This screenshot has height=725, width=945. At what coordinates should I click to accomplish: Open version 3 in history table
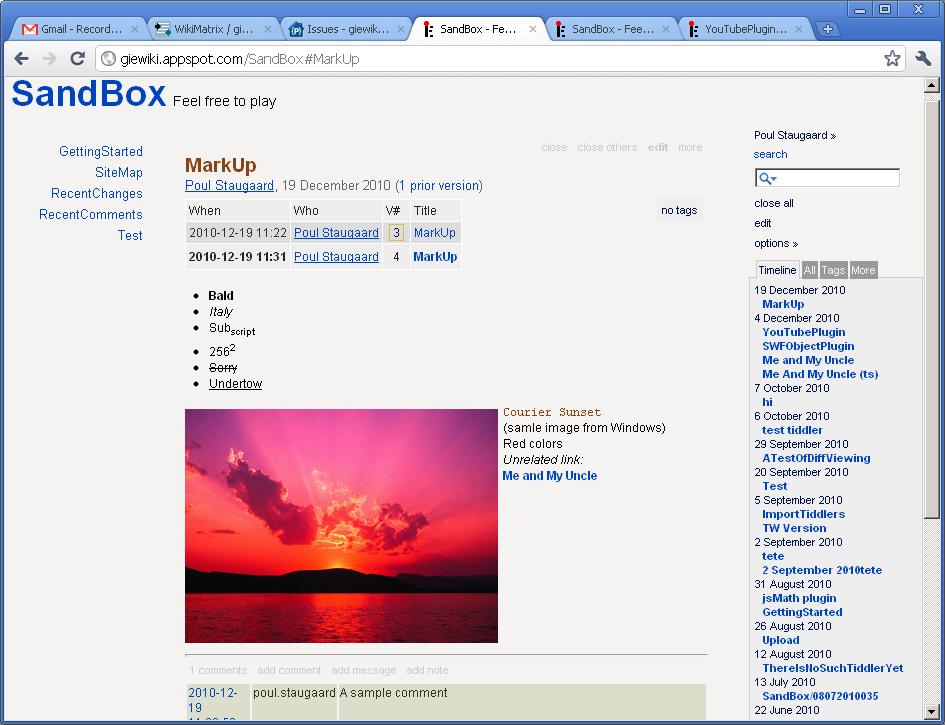(x=396, y=233)
